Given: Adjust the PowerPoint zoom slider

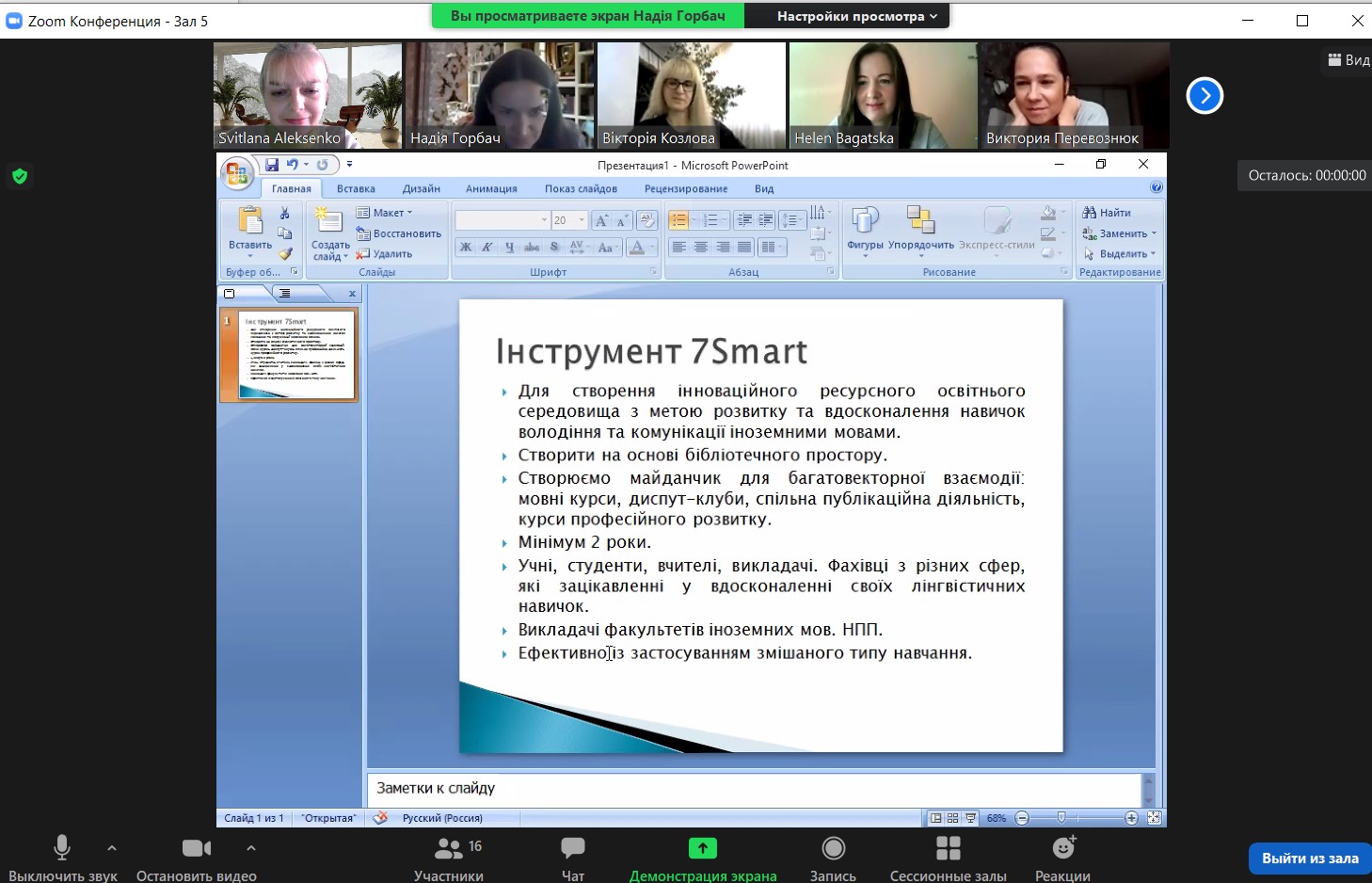Looking at the screenshot, I should (1061, 818).
